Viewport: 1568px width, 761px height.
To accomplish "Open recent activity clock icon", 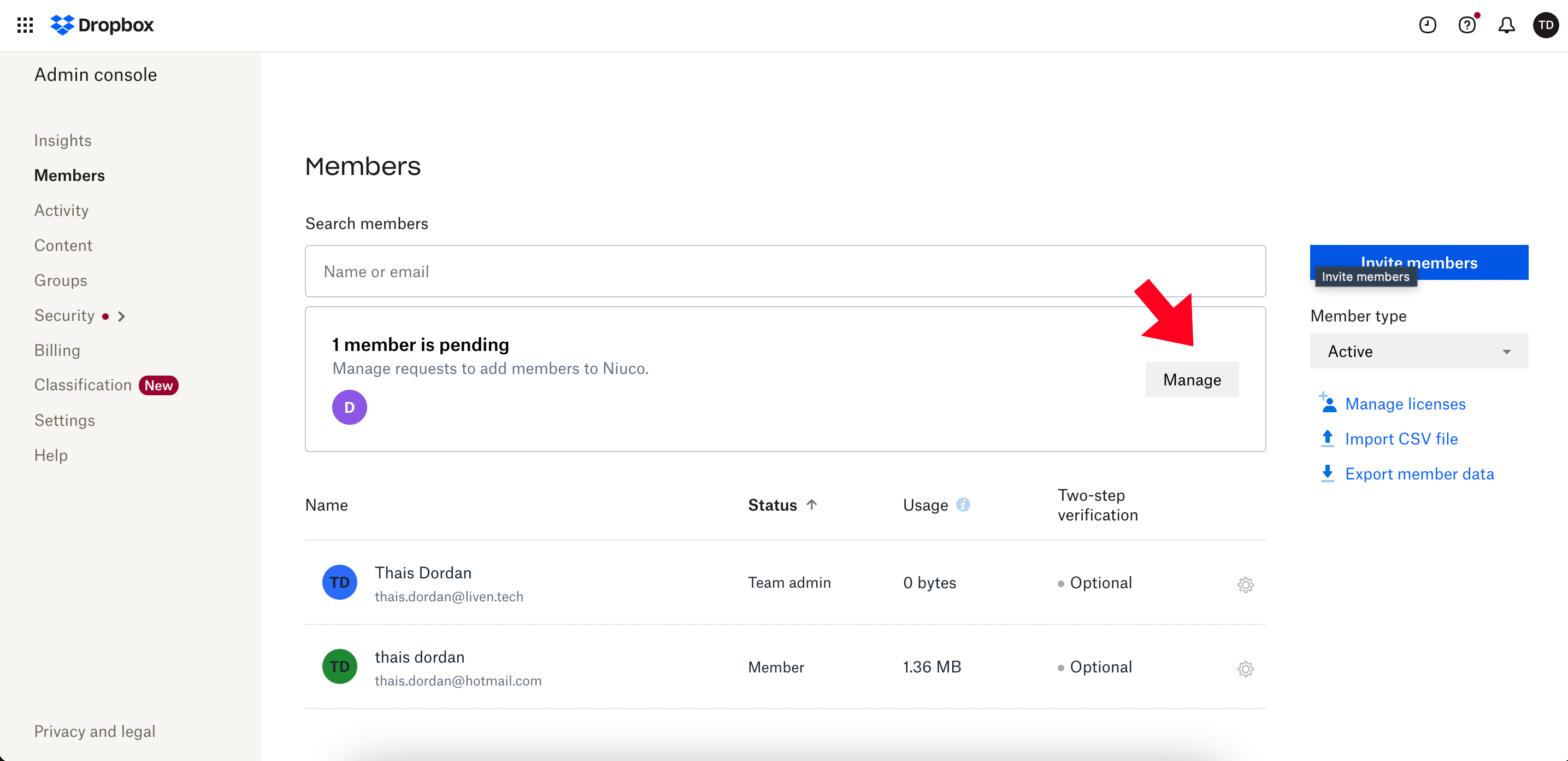I will pyautogui.click(x=1427, y=25).
